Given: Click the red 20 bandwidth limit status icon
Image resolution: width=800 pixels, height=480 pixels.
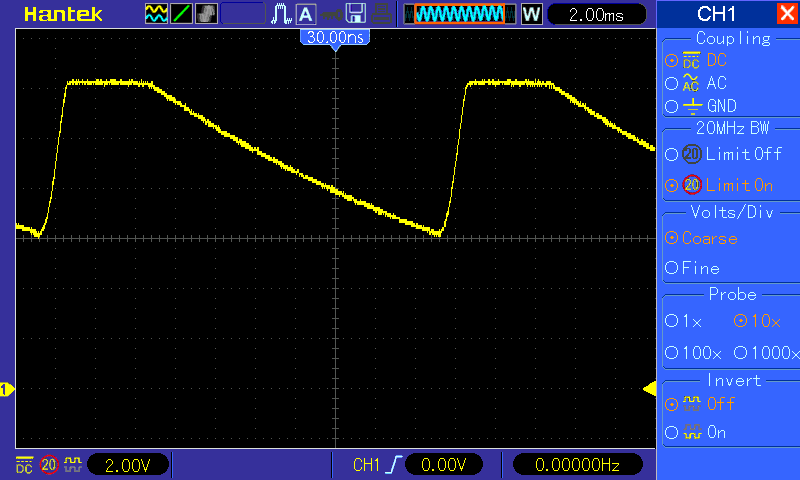Looking at the screenshot, I should pyautogui.click(x=49, y=465).
